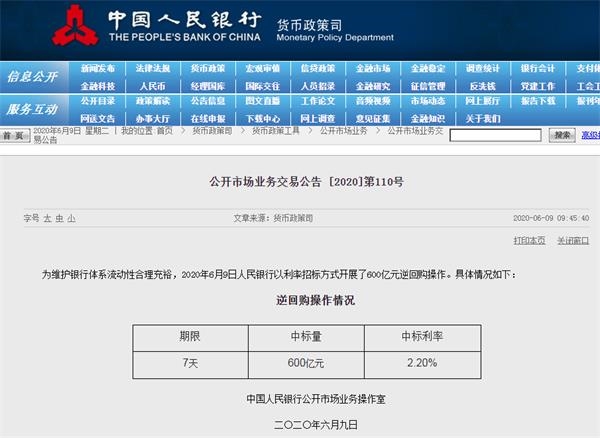Click the timestamp 2020-06-09 09:45:40

tap(551, 218)
